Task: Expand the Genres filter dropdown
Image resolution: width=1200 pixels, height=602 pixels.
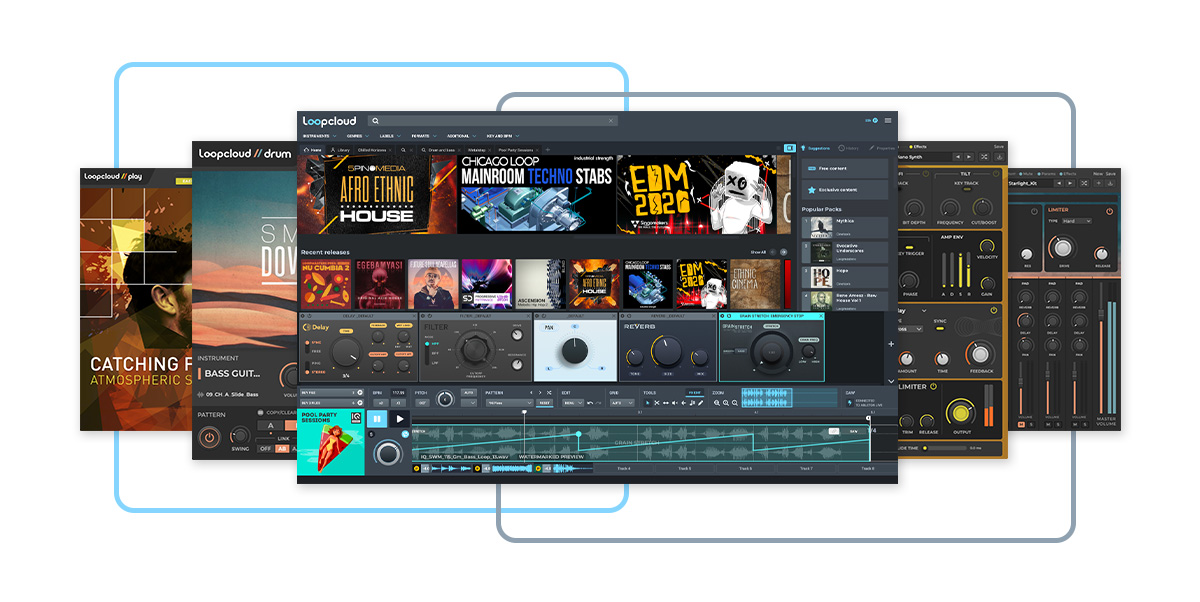Action: (x=358, y=136)
